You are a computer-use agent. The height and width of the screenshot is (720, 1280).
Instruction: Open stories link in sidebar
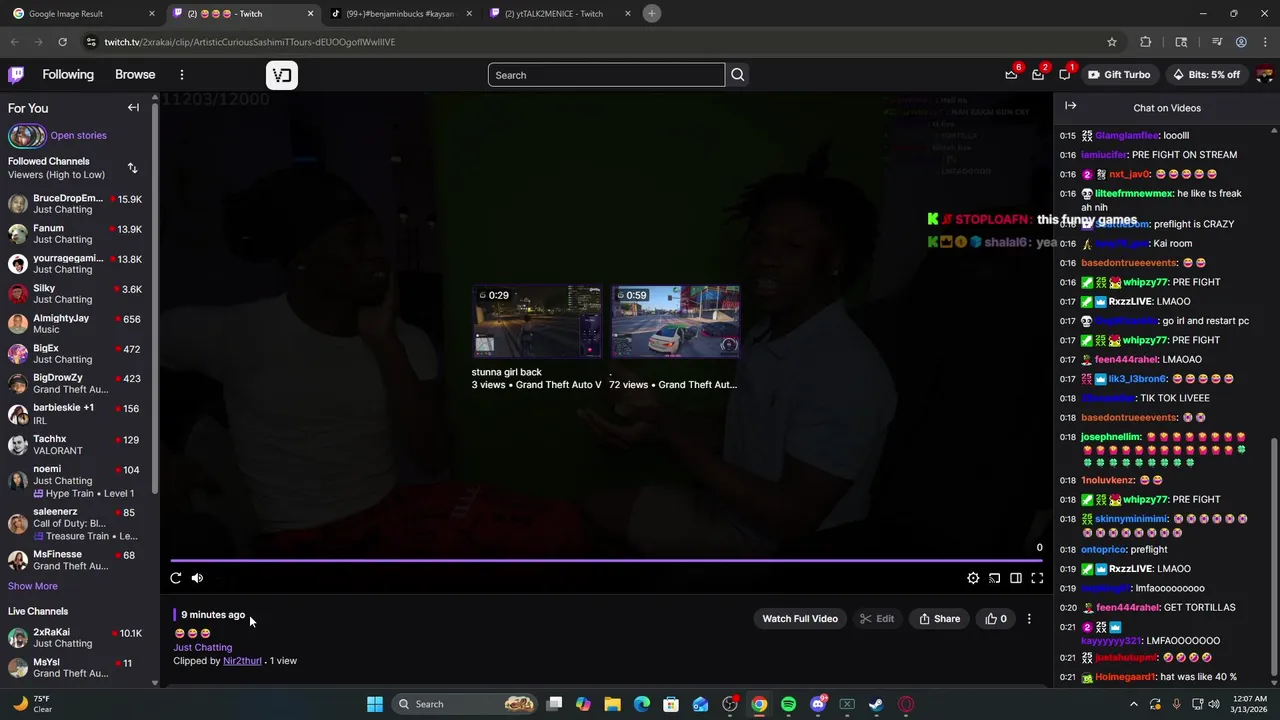click(78, 135)
